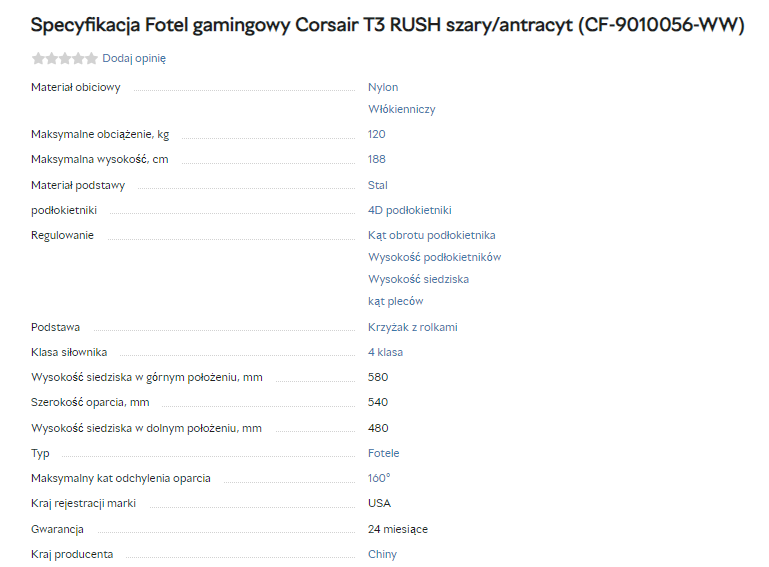Select the 'Wysokość siedziska' adjustment link
The height and width of the screenshot is (567, 769).
[x=418, y=280]
